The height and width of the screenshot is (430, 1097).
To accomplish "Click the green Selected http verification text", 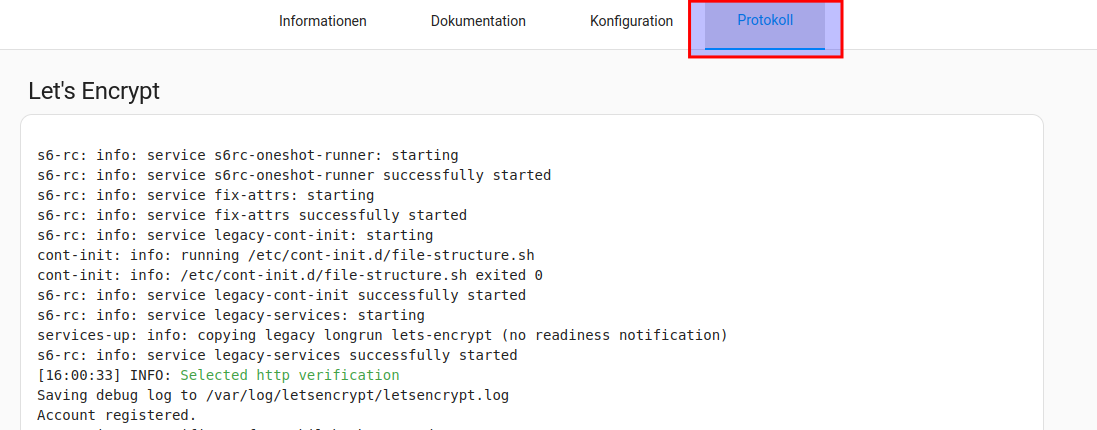I will [289, 375].
